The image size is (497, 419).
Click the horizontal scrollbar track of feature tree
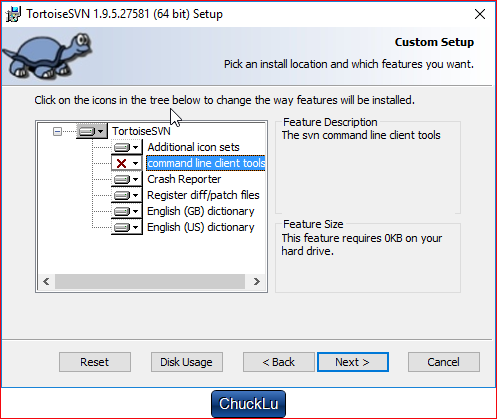[150, 282]
